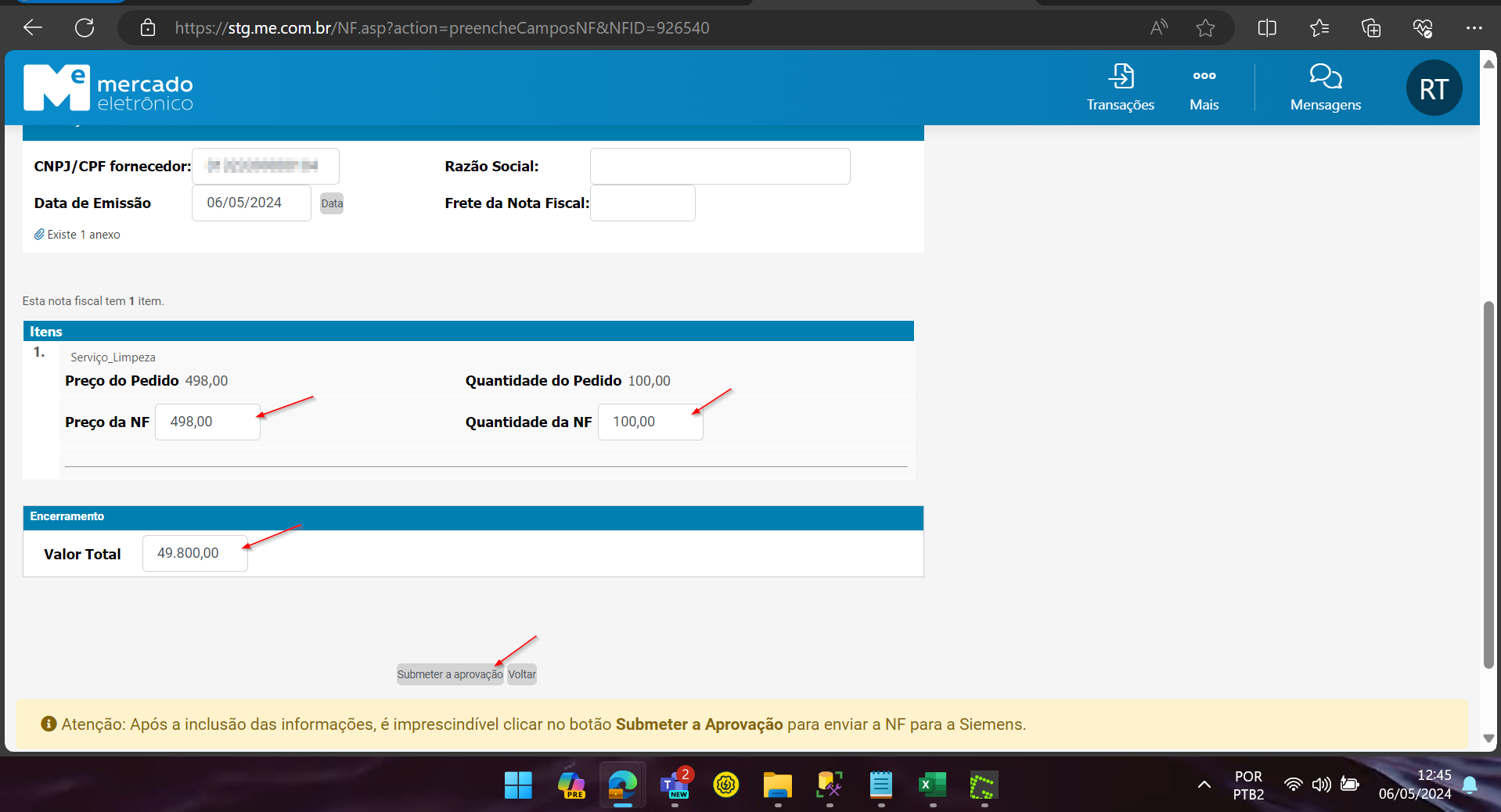Add page to favorites star icon
Viewport: 1501px width, 812px height.
click(x=1205, y=28)
